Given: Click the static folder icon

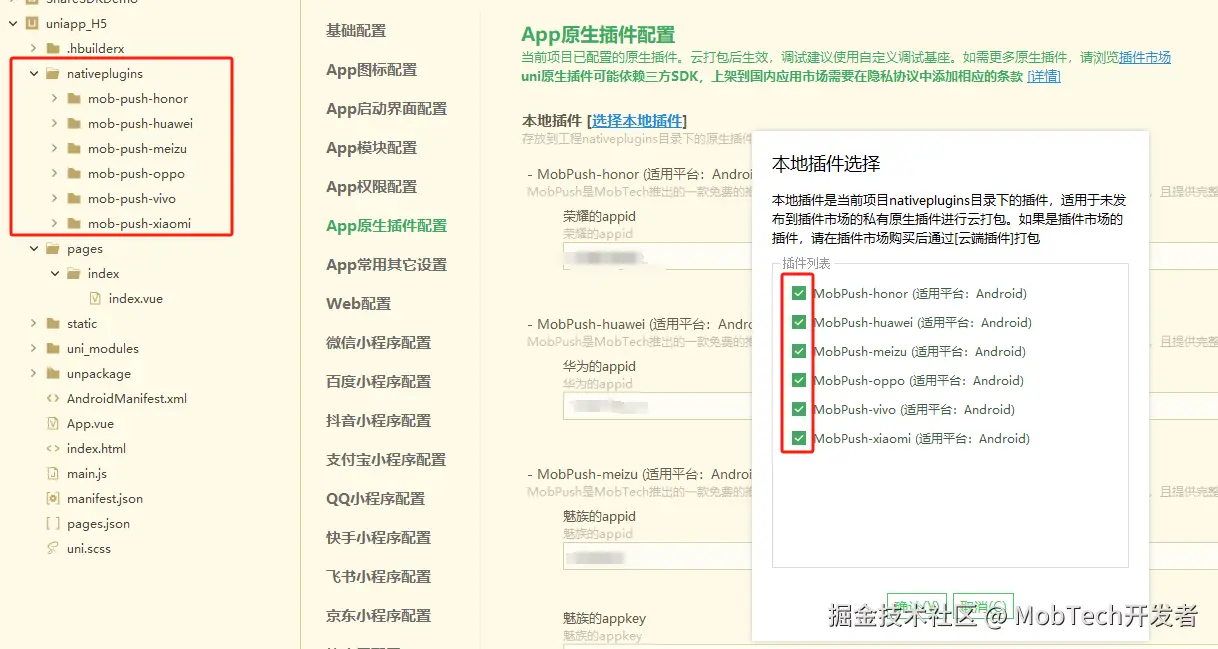Looking at the screenshot, I should click(53, 323).
